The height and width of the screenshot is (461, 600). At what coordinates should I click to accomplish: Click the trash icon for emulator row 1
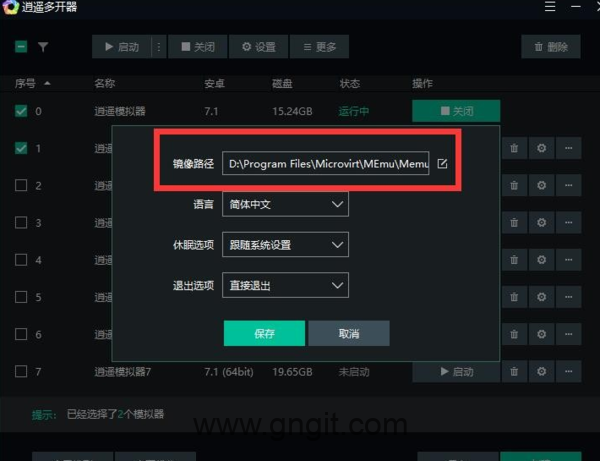tap(514, 148)
